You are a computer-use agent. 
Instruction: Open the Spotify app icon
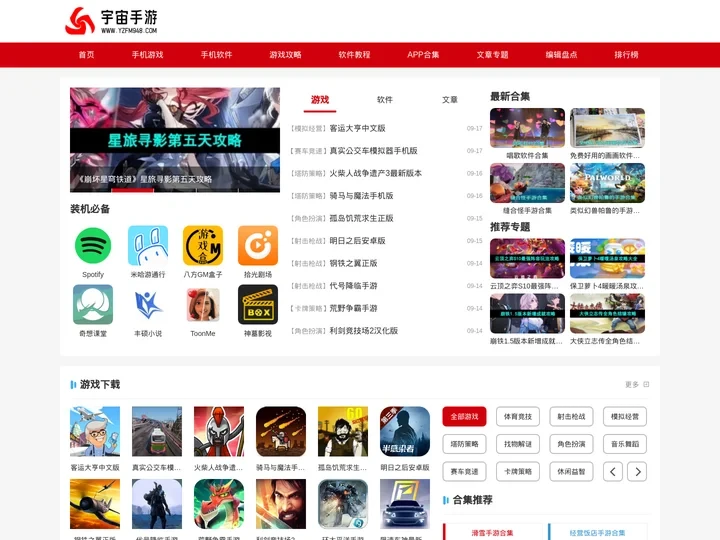tap(93, 246)
